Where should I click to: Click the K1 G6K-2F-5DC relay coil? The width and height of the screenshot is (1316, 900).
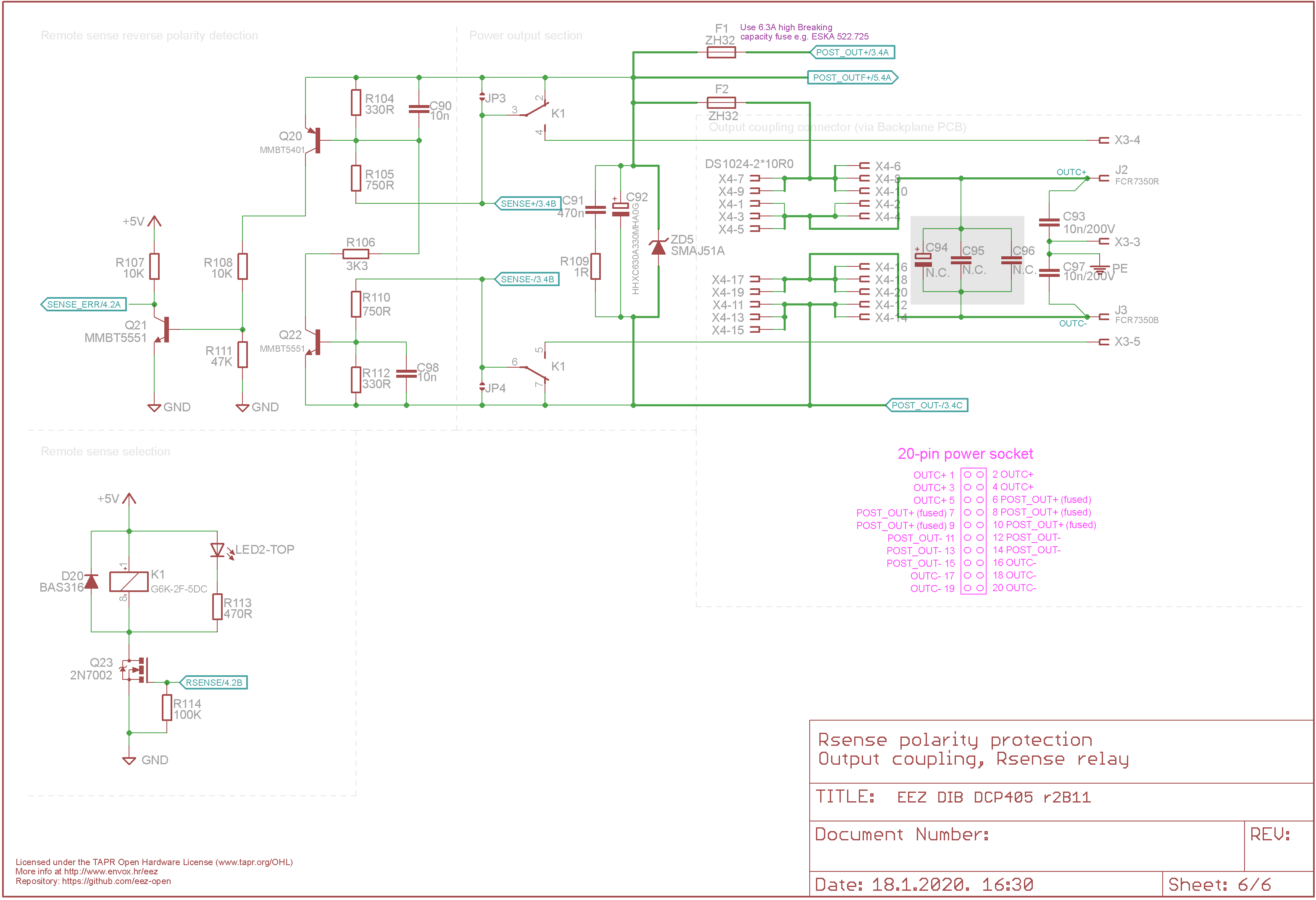pos(129,581)
